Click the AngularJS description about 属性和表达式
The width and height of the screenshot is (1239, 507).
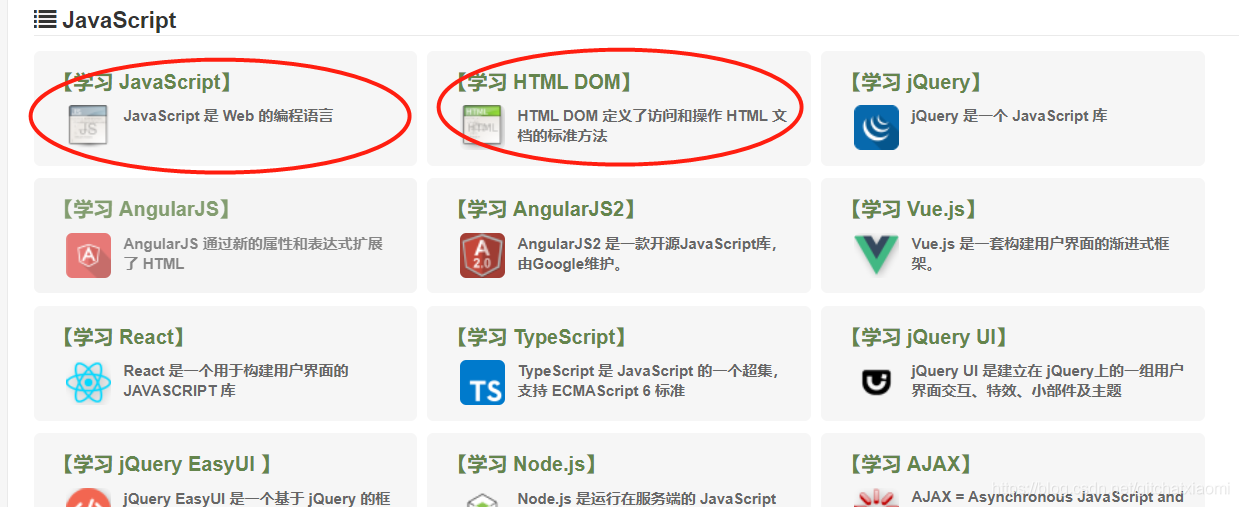[x=253, y=254]
